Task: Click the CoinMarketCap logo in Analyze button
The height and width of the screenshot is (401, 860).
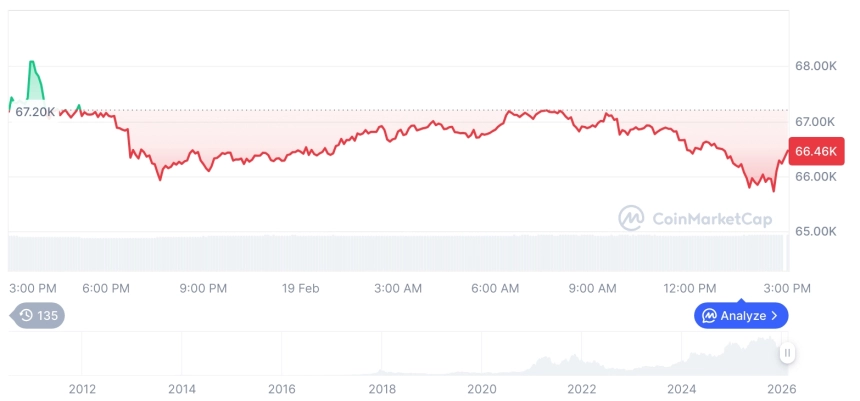Action: pos(709,315)
